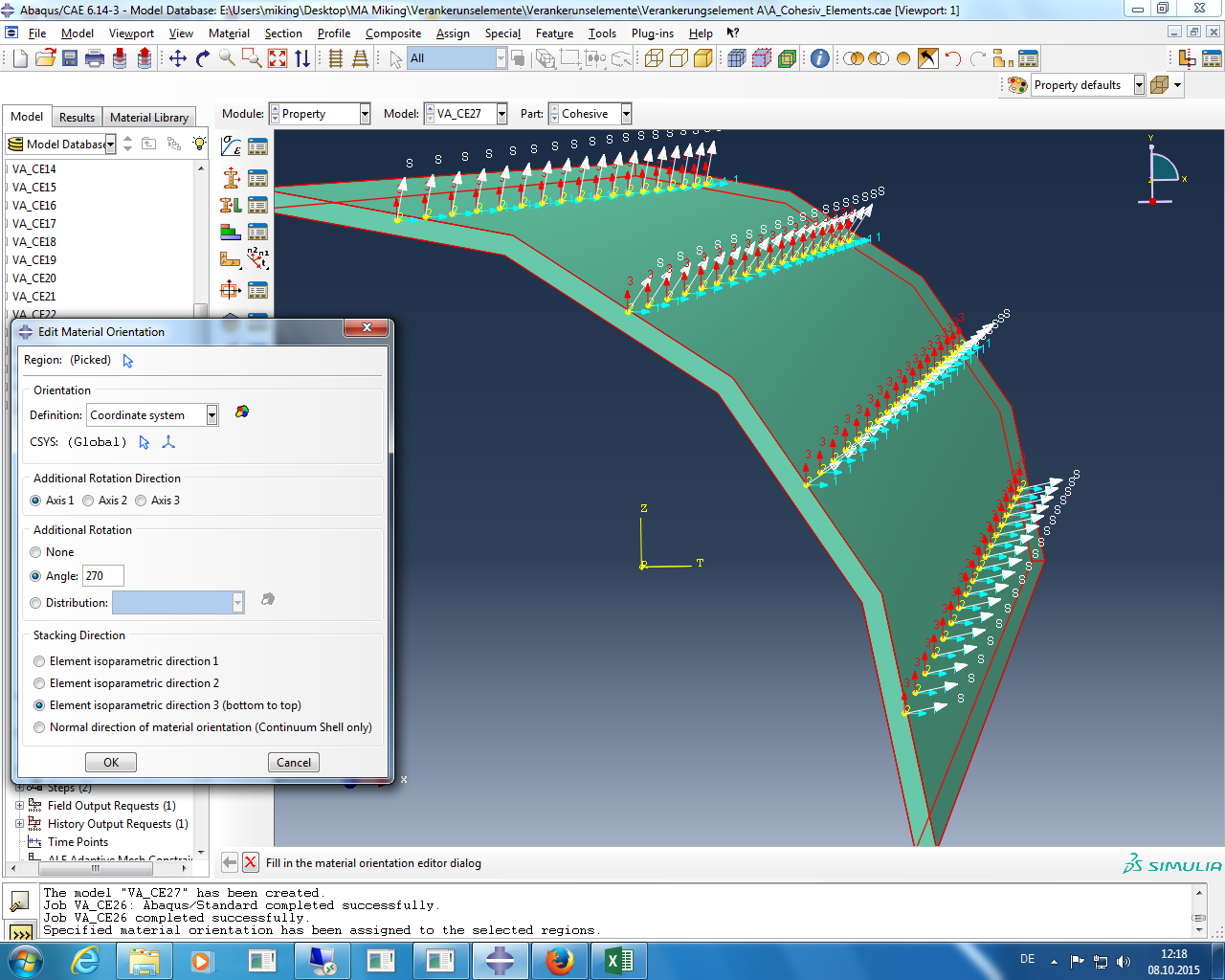Click the Angle input field
Screen dimensions: 1225x980
click(103, 576)
